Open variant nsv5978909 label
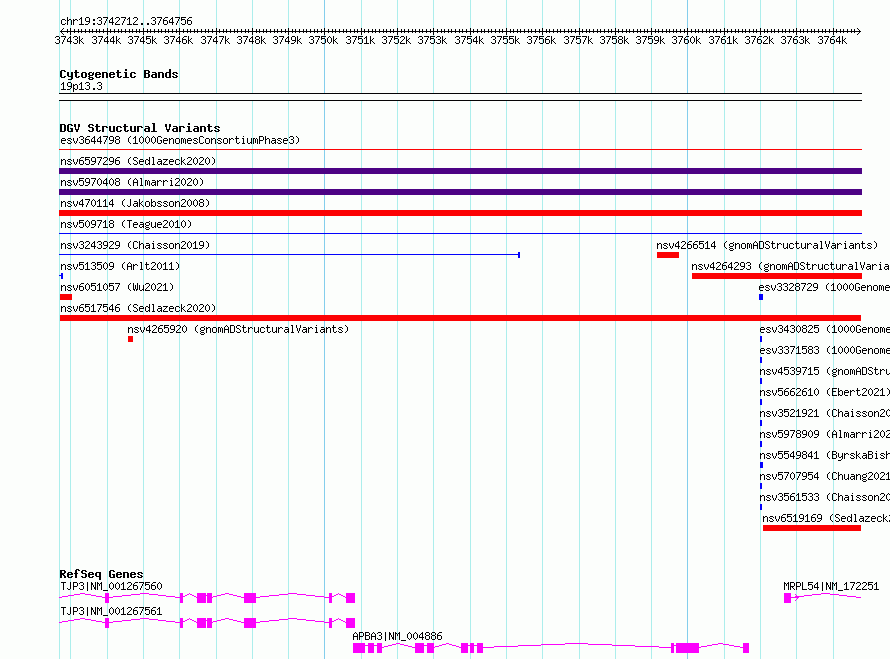Image resolution: width=890 pixels, height=659 pixels. coord(824,434)
